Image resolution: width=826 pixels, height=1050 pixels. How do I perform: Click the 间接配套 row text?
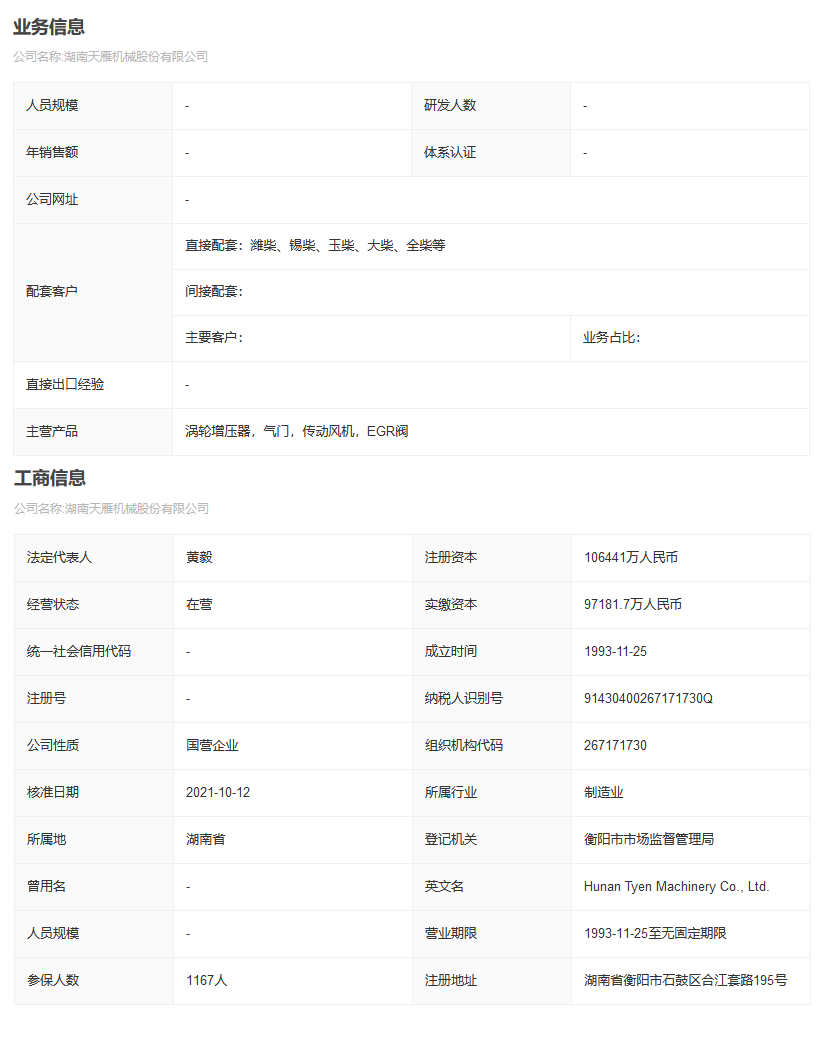[214, 291]
